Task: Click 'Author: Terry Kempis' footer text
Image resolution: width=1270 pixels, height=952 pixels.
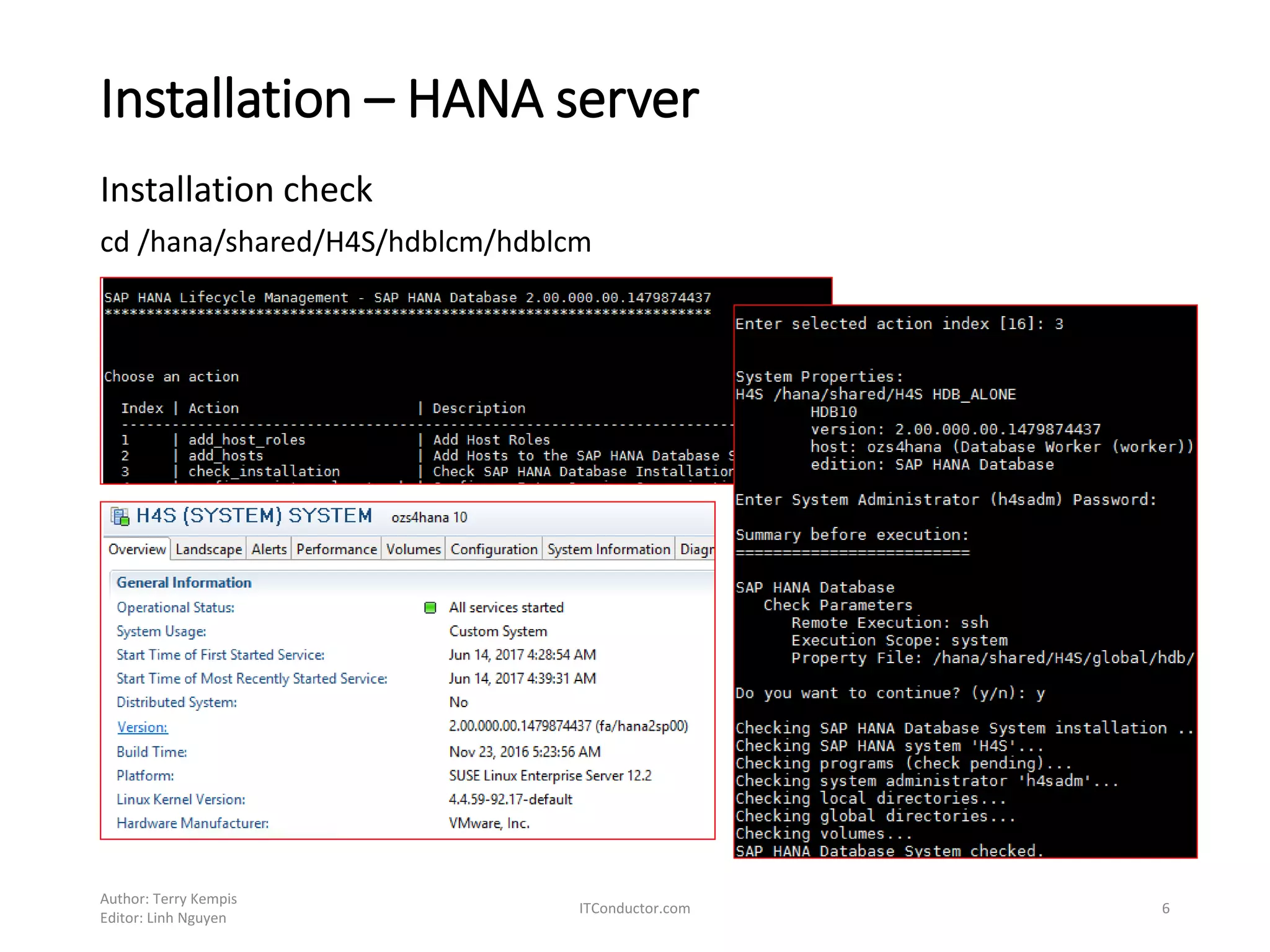Action: point(169,899)
